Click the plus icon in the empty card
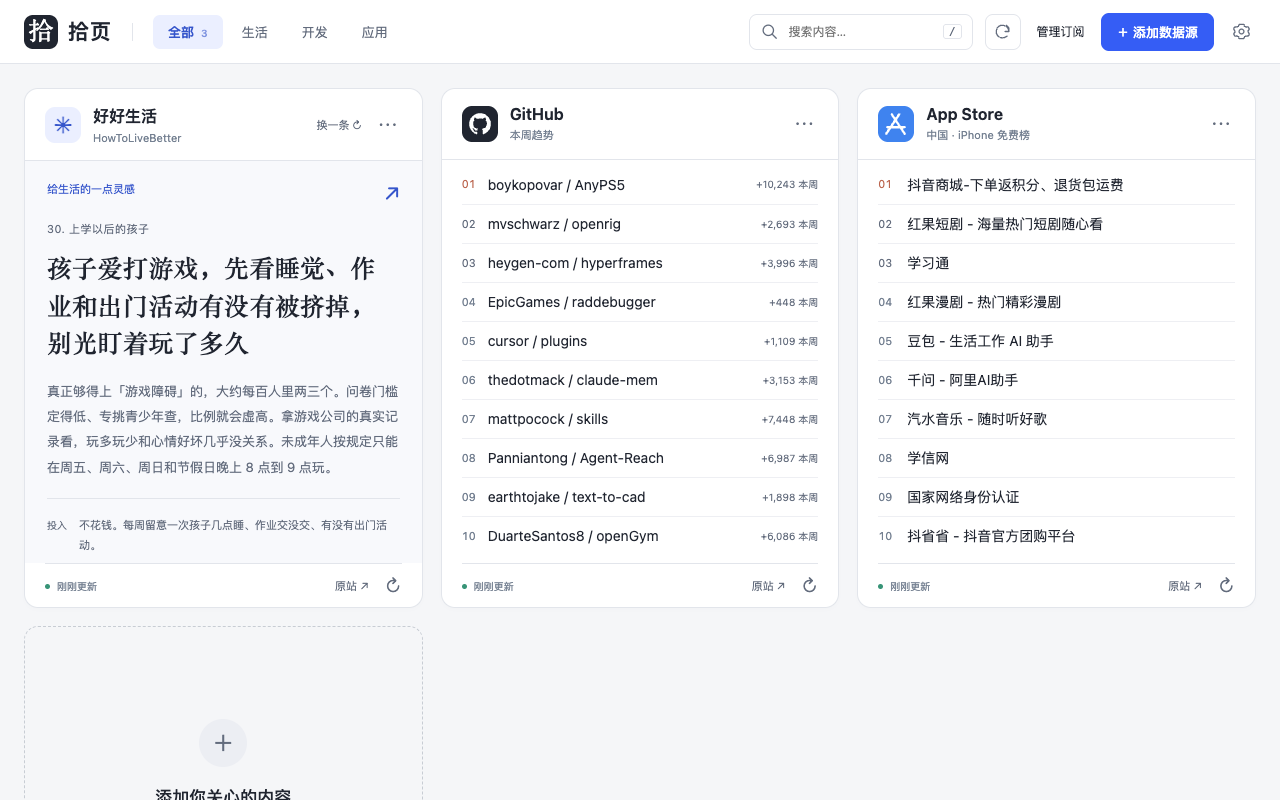 (x=223, y=743)
